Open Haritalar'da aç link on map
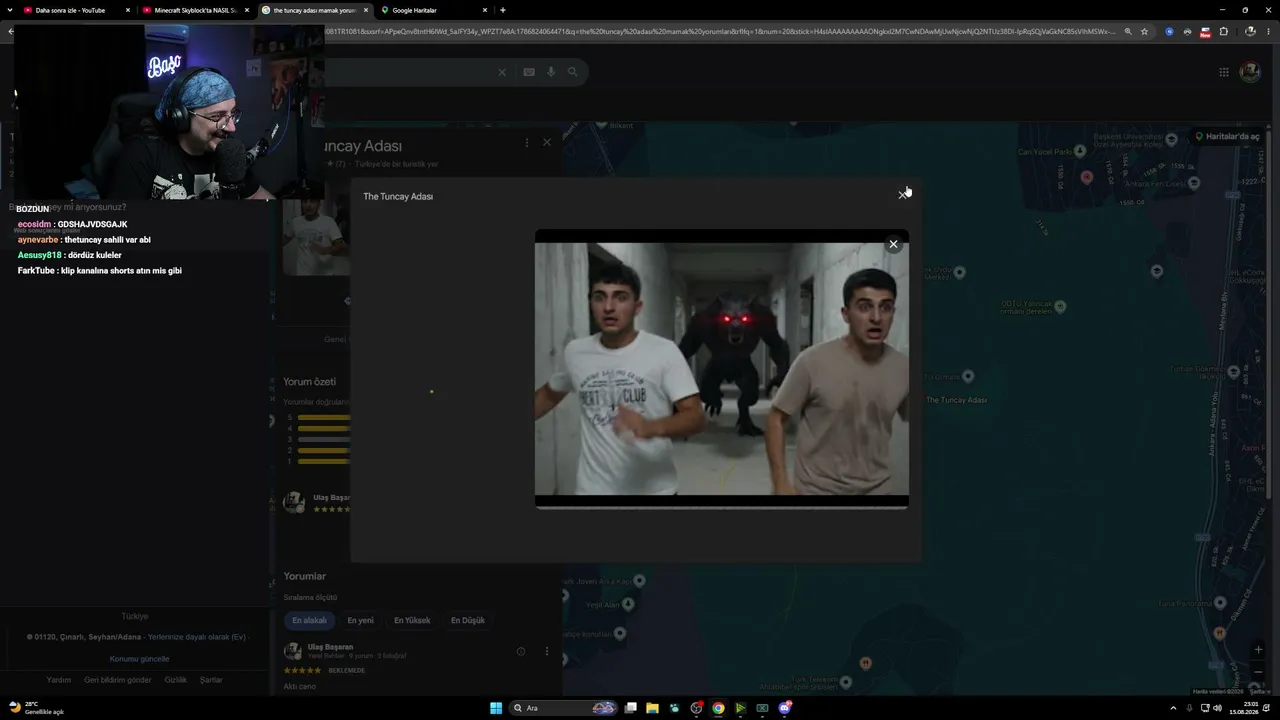The width and height of the screenshot is (1280, 720). coord(1228,136)
